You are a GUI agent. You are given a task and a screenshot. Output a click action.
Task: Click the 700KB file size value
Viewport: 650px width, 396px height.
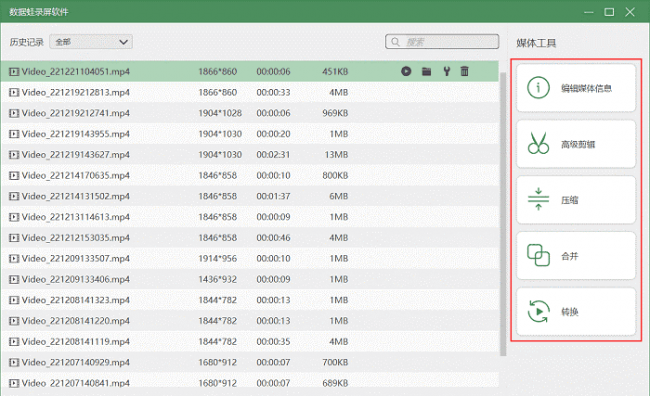click(335, 362)
